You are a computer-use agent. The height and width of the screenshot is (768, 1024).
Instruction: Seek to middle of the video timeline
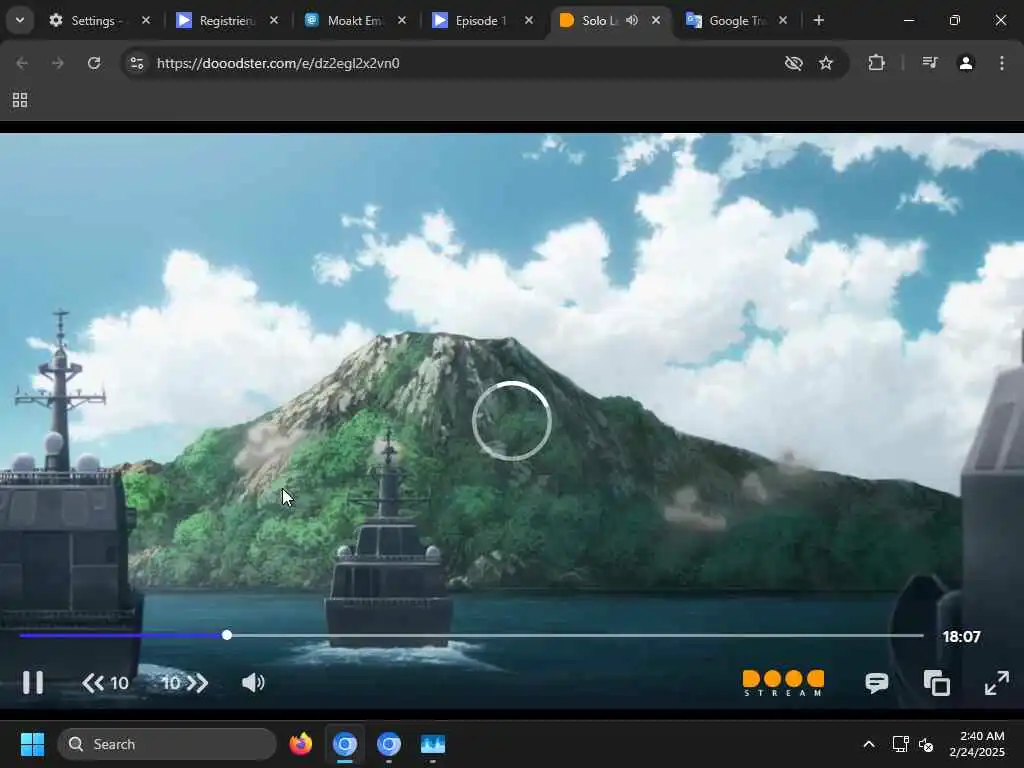[472, 635]
